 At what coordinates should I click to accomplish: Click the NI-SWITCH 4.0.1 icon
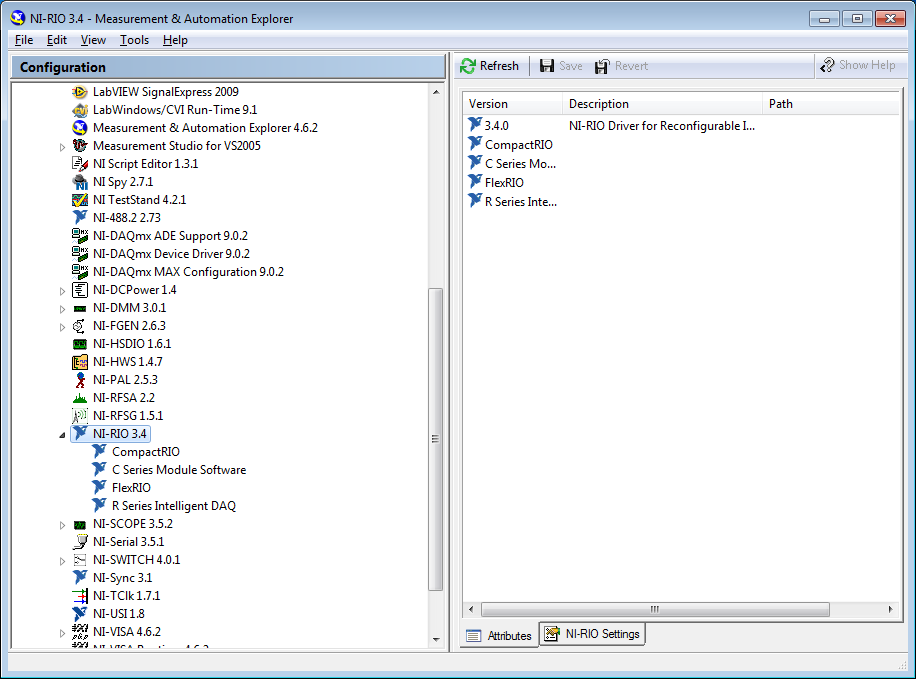pyautogui.click(x=79, y=560)
